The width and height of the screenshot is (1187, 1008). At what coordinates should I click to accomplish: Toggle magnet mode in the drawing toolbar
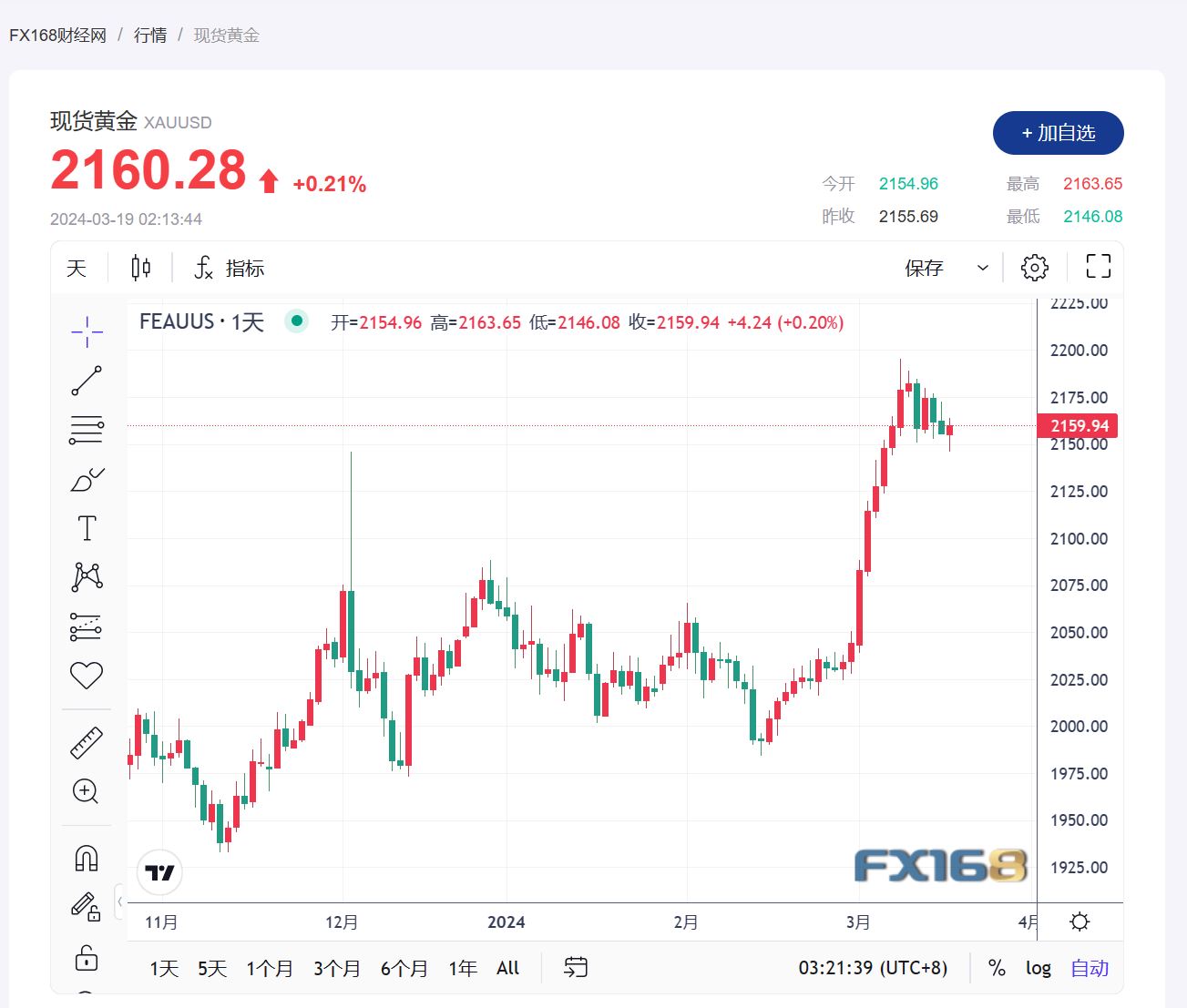[x=86, y=856]
